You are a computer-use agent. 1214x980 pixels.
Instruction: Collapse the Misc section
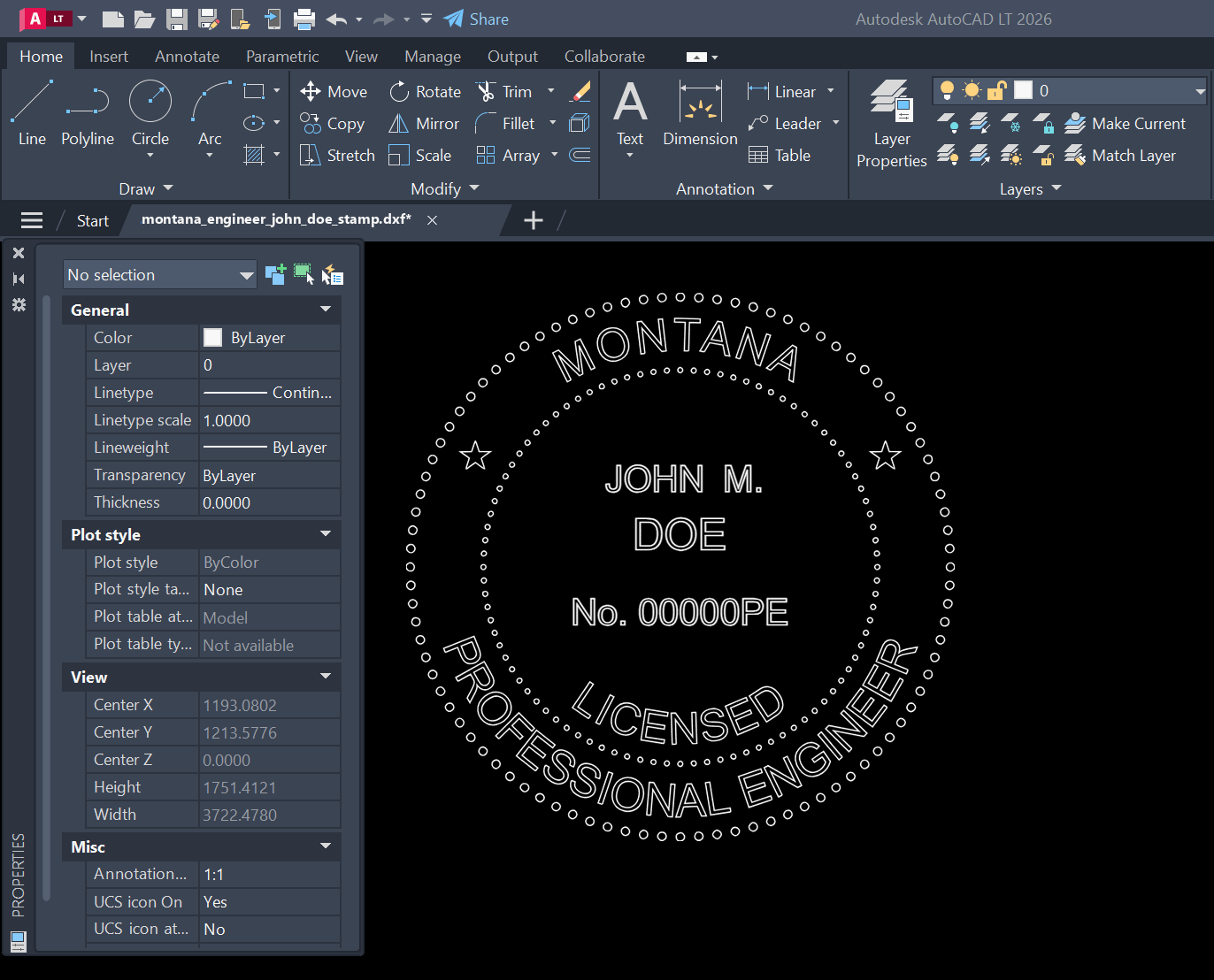[326, 846]
